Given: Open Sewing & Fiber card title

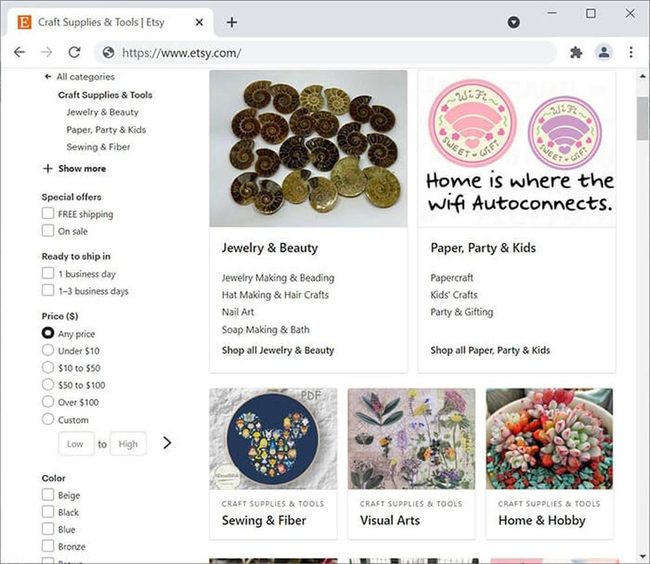Looking at the screenshot, I should click(x=264, y=520).
